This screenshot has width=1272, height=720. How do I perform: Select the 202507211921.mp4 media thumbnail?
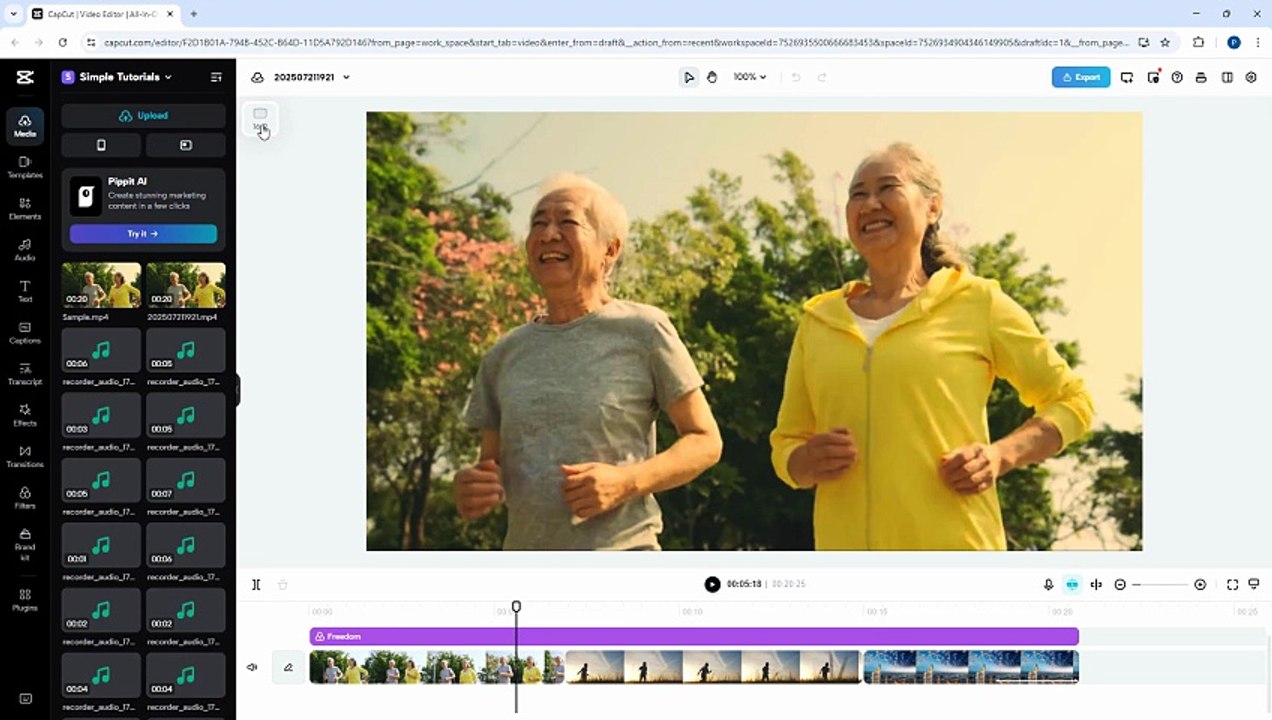[185, 285]
